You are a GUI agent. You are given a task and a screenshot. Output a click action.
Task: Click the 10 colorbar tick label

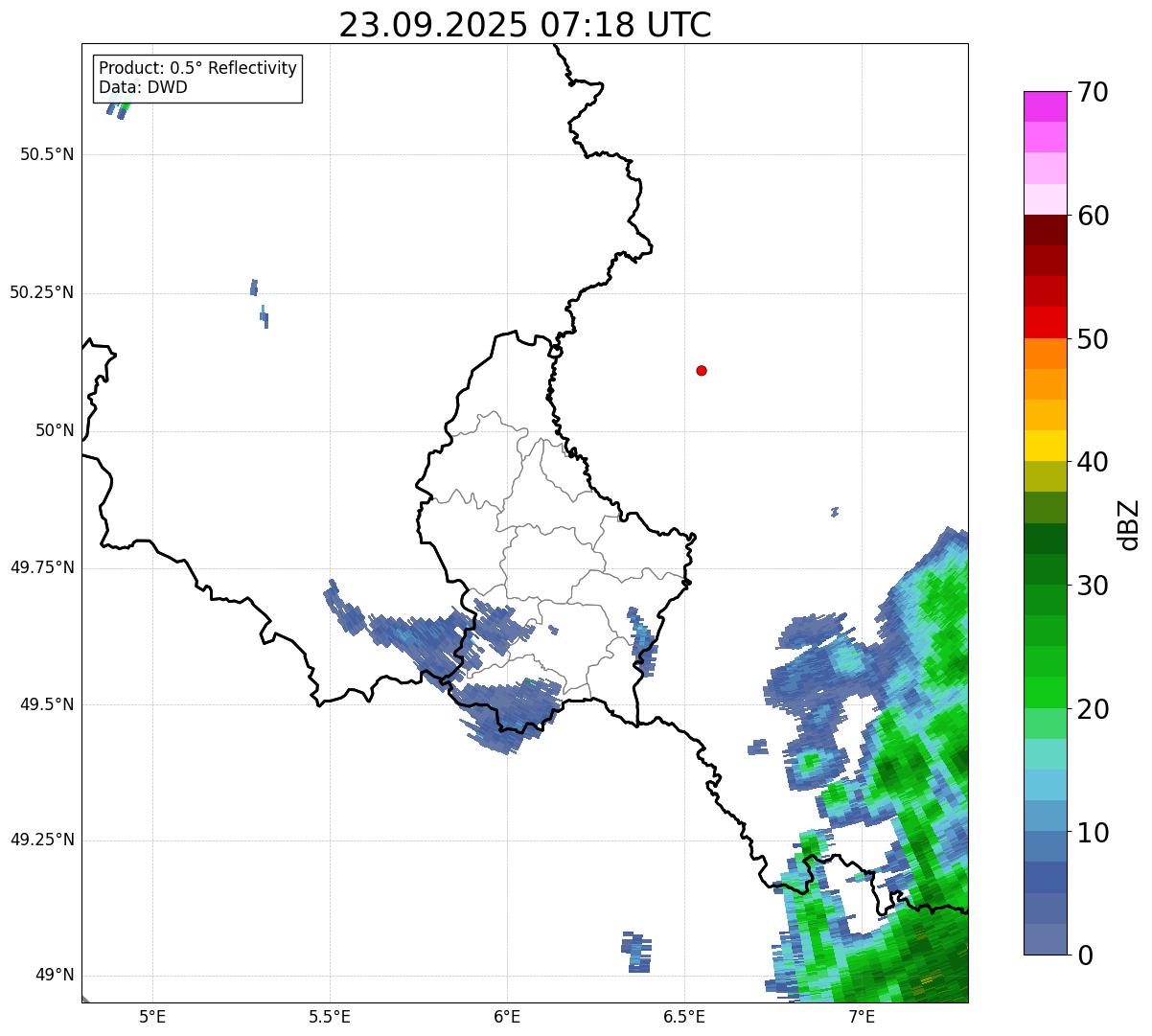point(1093,833)
